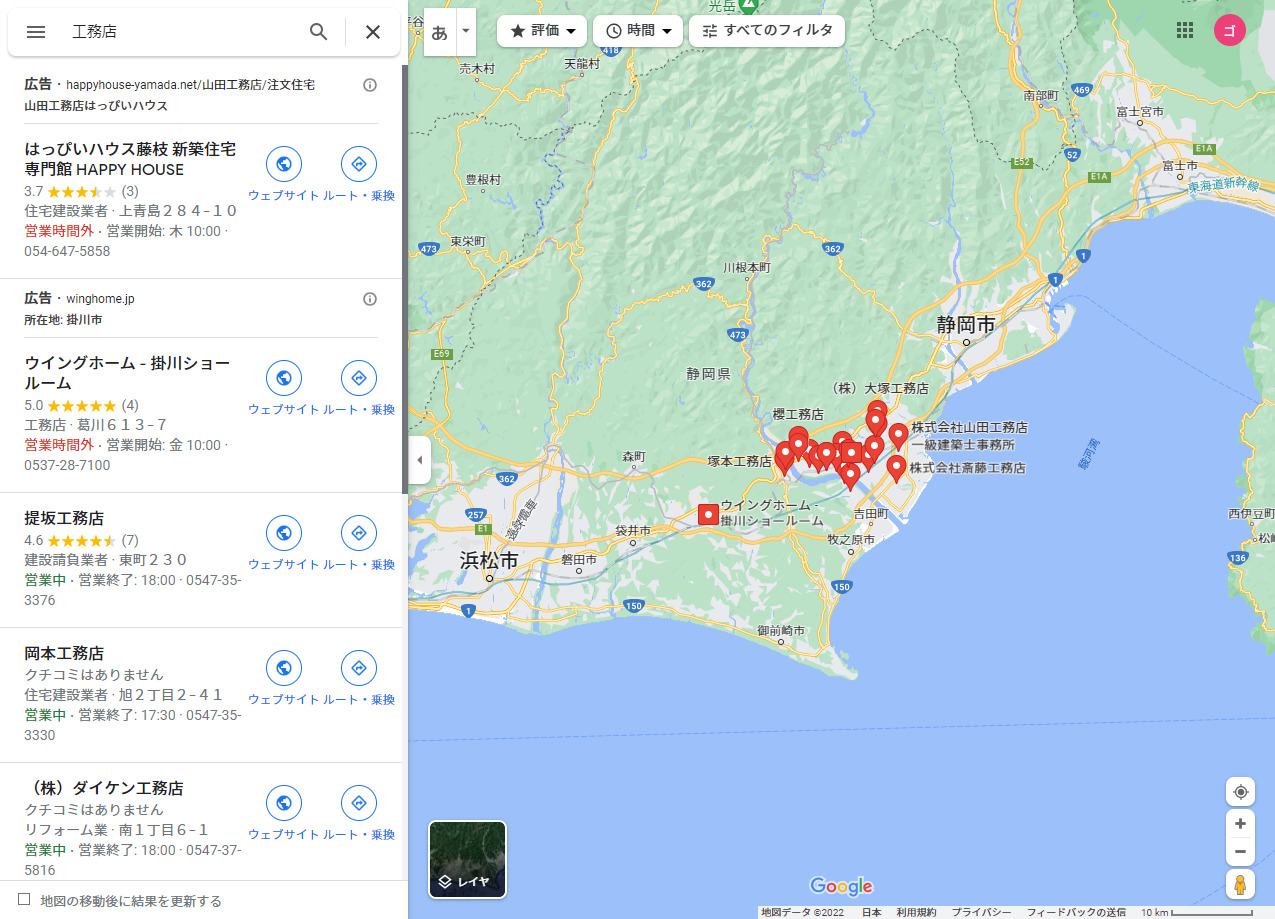Open すべてのフィルタ all filters
Screen dimensions: 1275x919
(x=767, y=31)
